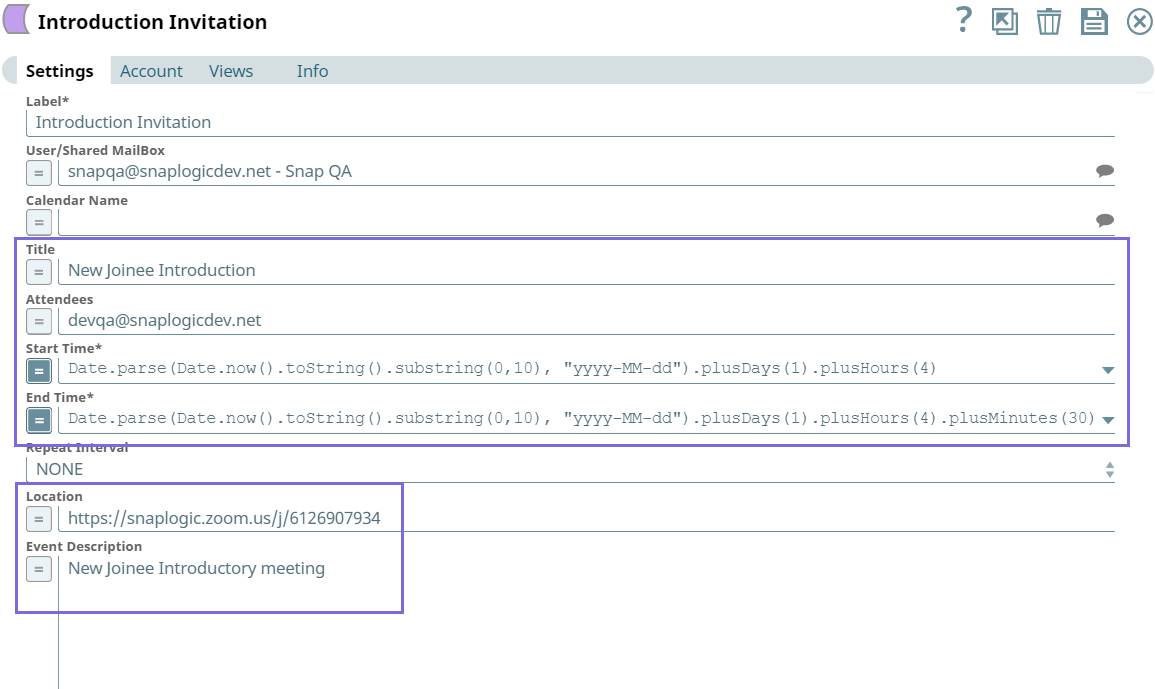1155x689 pixels.
Task: Toggle expression button for Calendar Name
Action: (x=39, y=223)
